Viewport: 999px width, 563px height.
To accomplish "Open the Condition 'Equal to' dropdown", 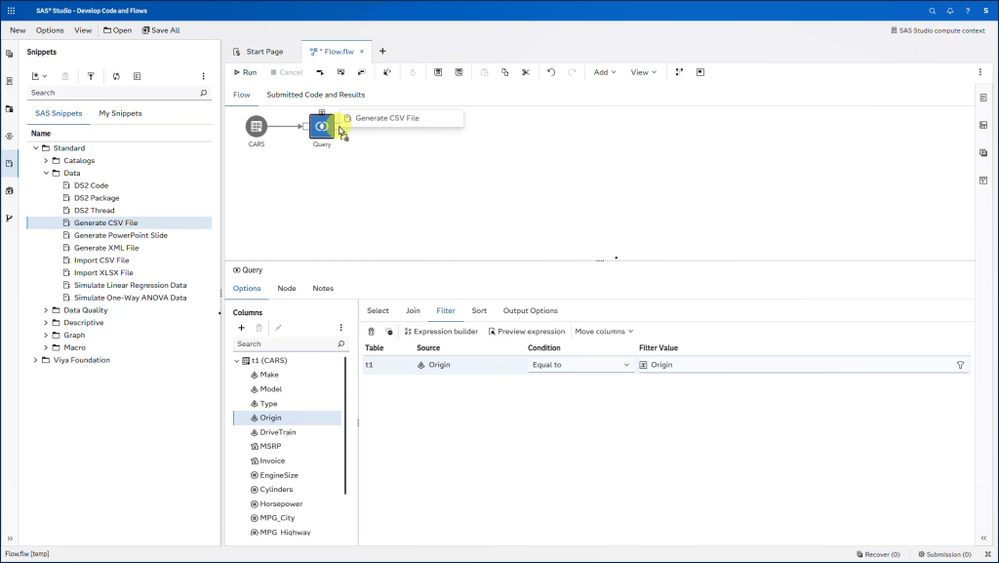I will tap(580, 365).
